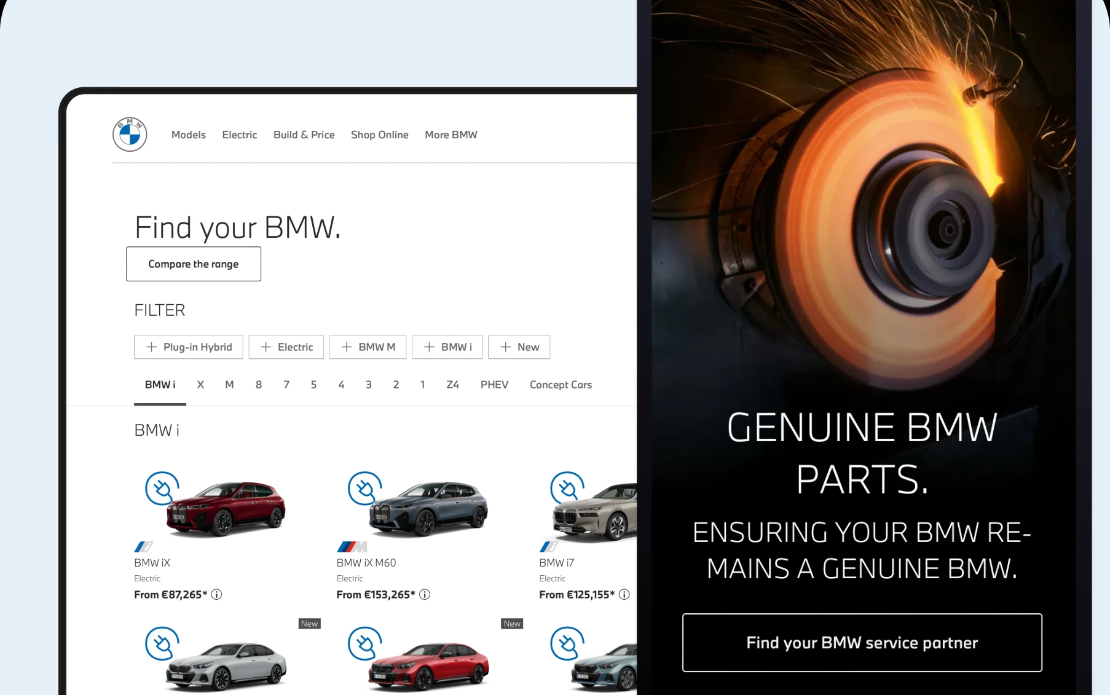
Task: Click the FILTER label
Action: point(160,310)
